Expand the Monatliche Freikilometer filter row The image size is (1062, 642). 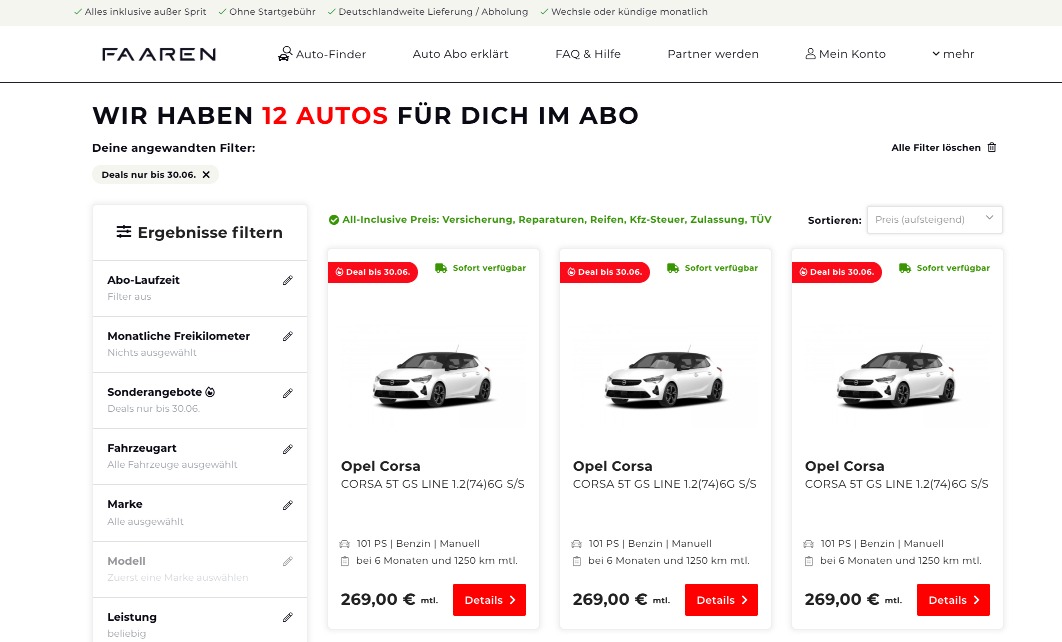[200, 344]
